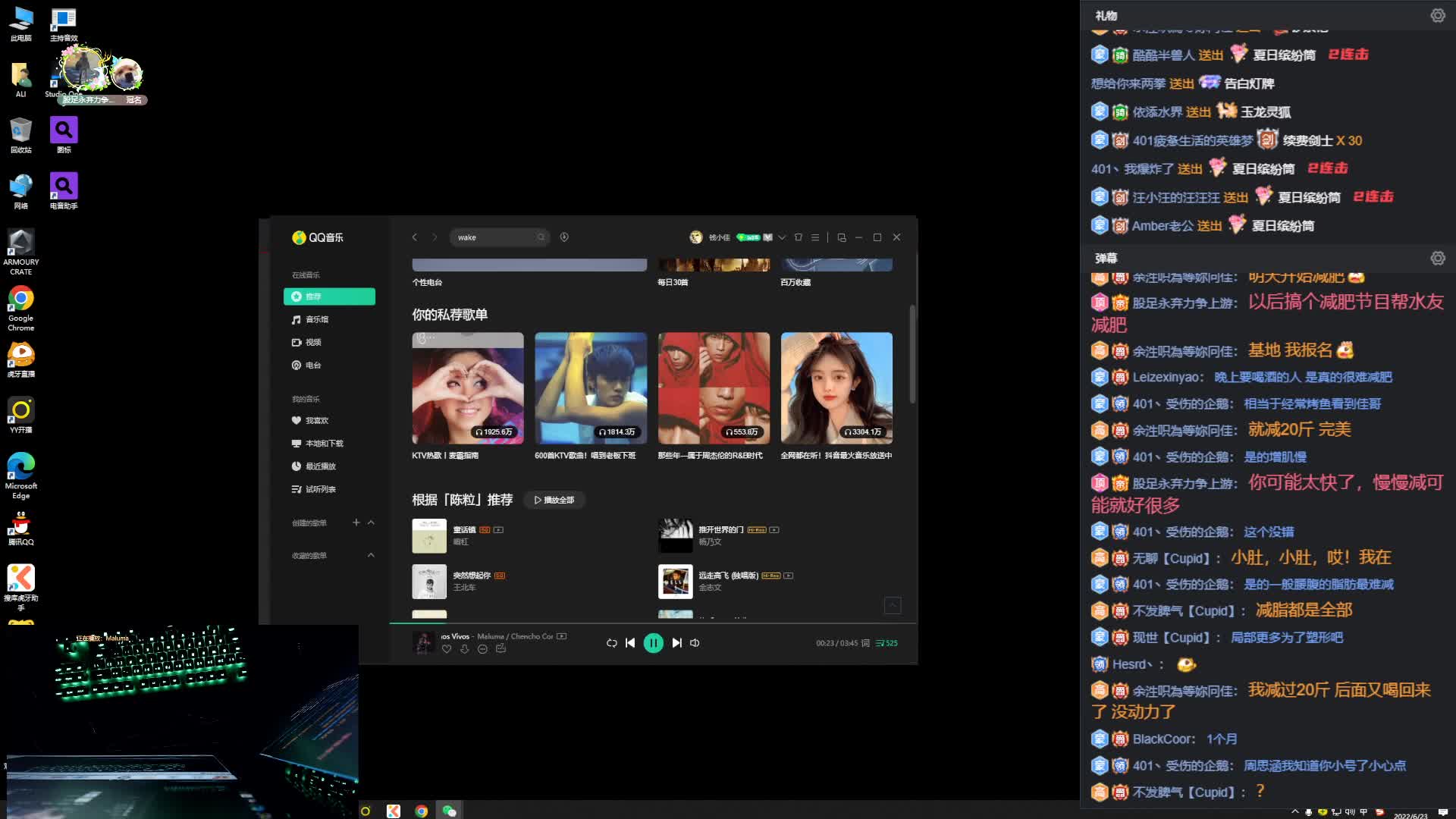Click the wake search input field
Image resolution: width=1456 pixels, height=819 pixels.
pos(493,237)
